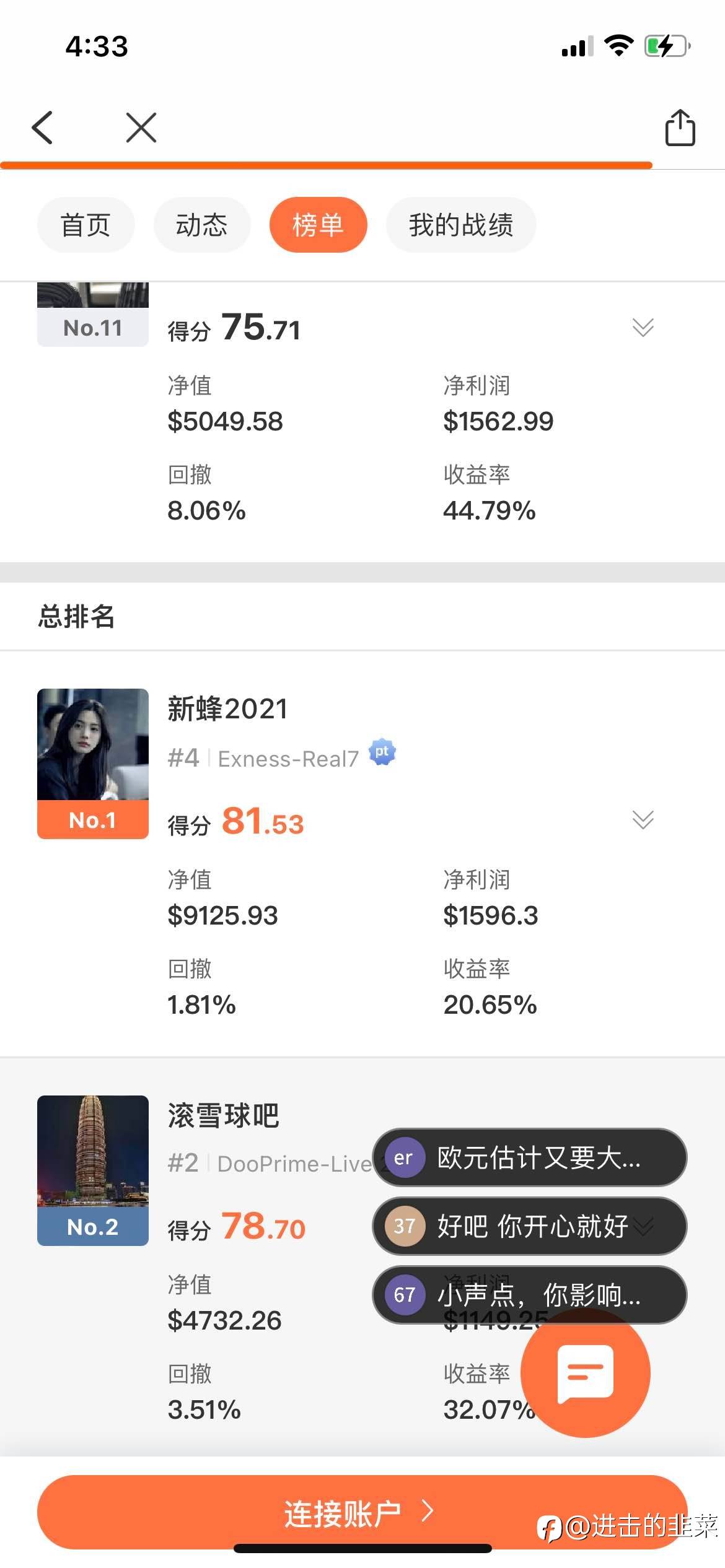The height and width of the screenshot is (1568, 725).
Task: Tap the No.1 trader avatar photo
Action: pos(93,744)
